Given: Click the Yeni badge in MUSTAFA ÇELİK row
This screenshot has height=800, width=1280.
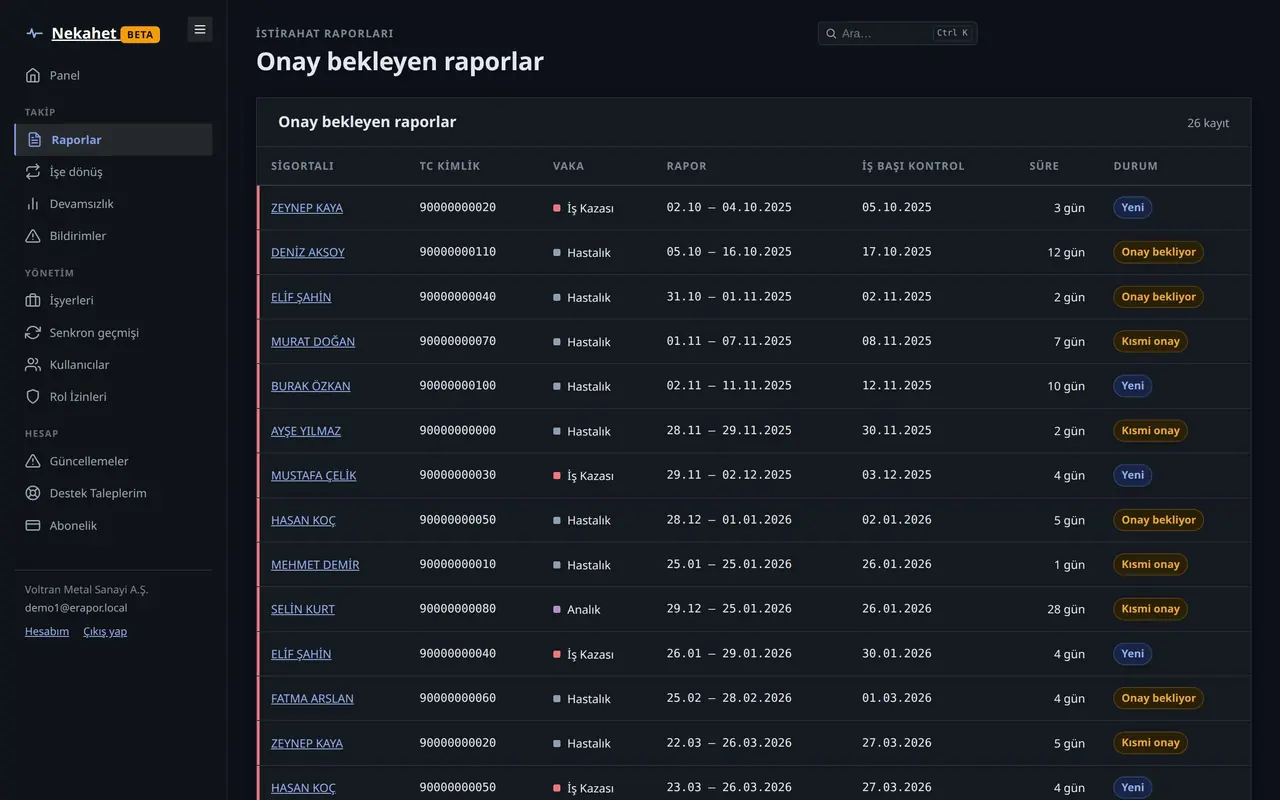Looking at the screenshot, I should (x=1132, y=475).
